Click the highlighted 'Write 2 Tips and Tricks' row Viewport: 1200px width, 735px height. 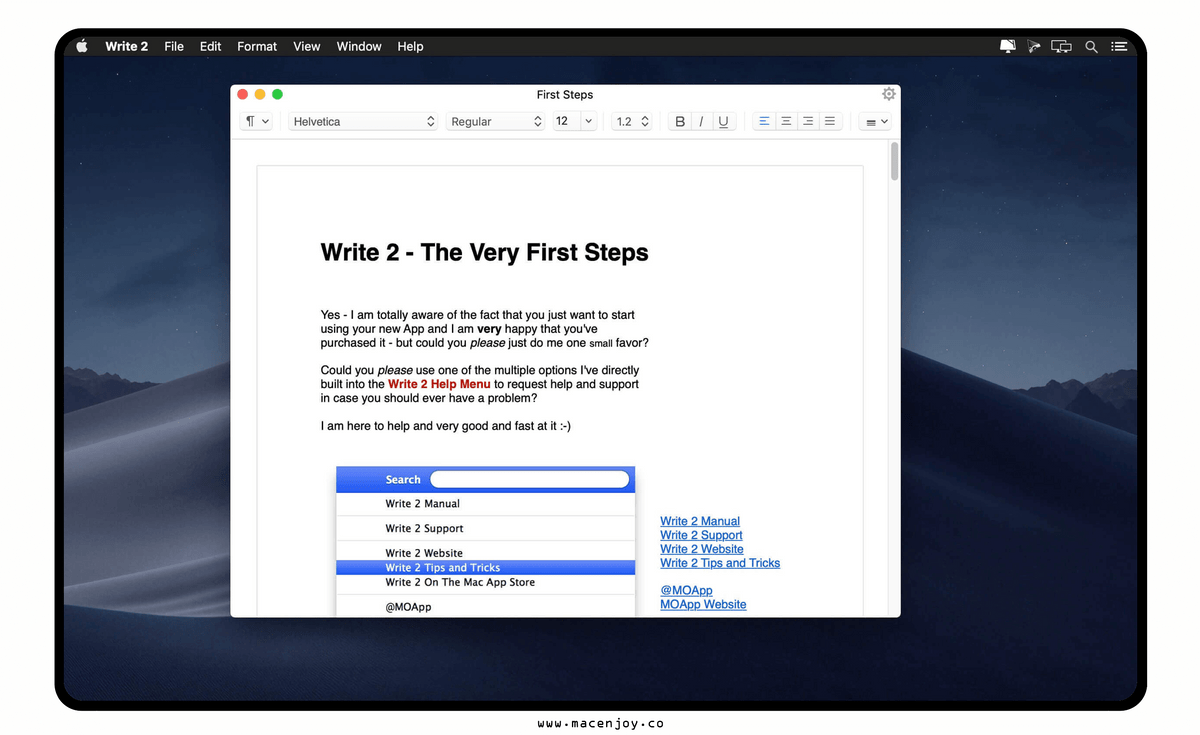[x=485, y=567]
